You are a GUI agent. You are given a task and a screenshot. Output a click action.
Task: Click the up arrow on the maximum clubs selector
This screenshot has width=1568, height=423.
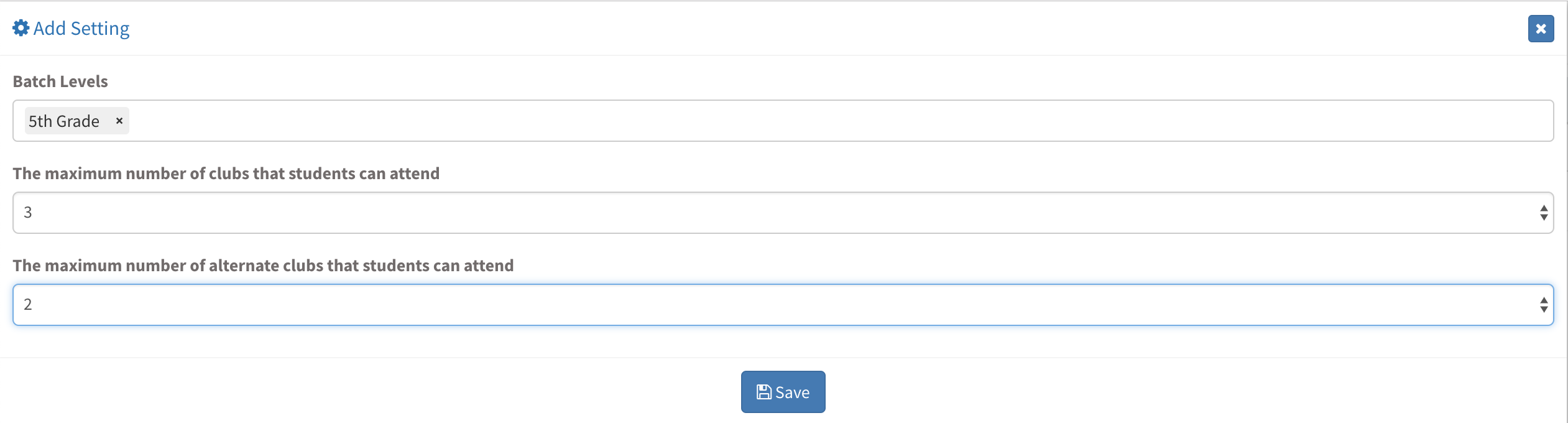tap(1544, 208)
